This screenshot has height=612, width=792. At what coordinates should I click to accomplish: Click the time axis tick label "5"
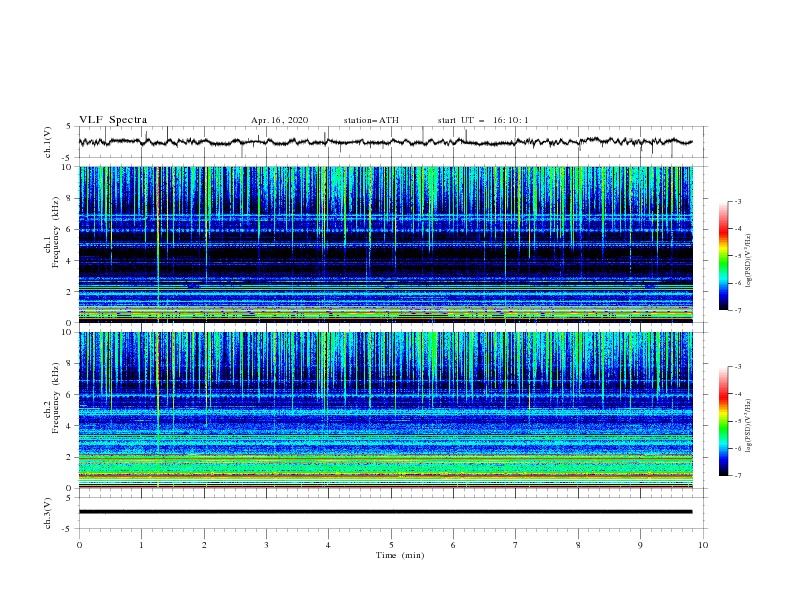391,545
